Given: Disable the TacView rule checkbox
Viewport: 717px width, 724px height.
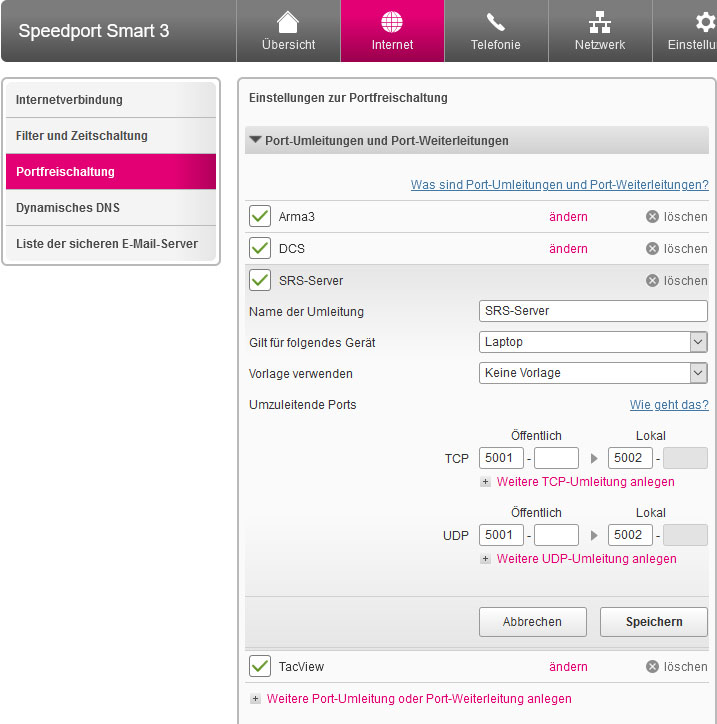Looking at the screenshot, I should [260, 666].
